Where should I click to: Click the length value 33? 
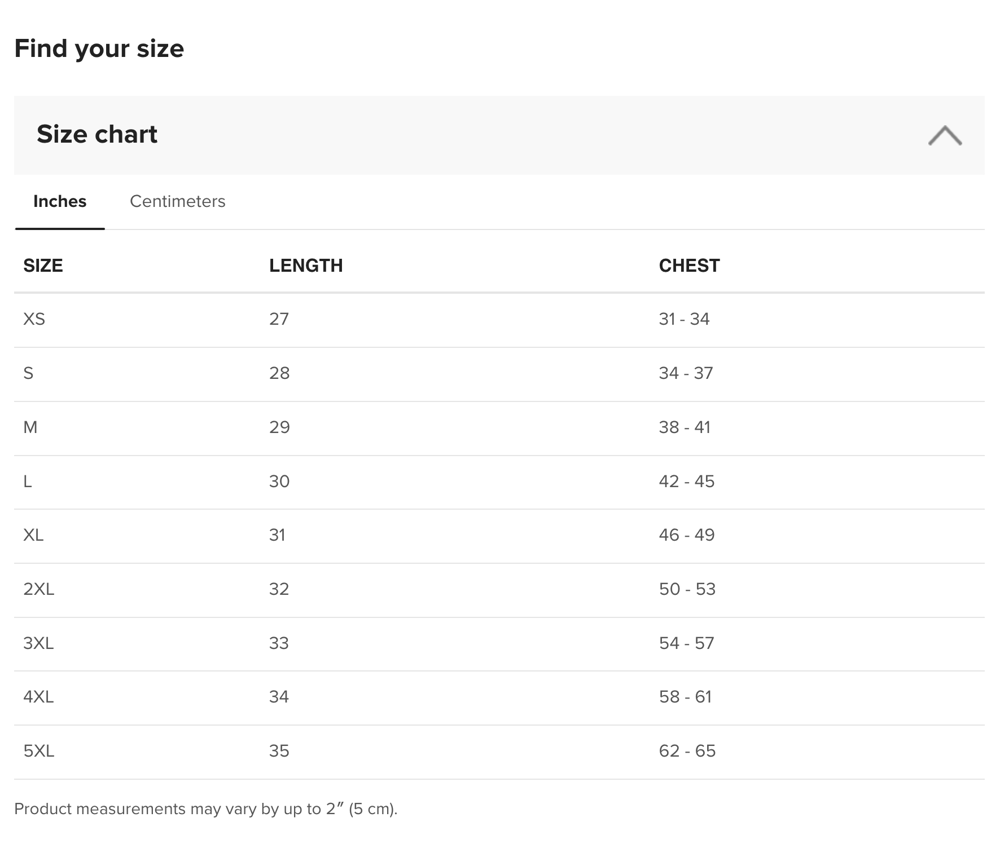pyautogui.click(x=279, y=643)
